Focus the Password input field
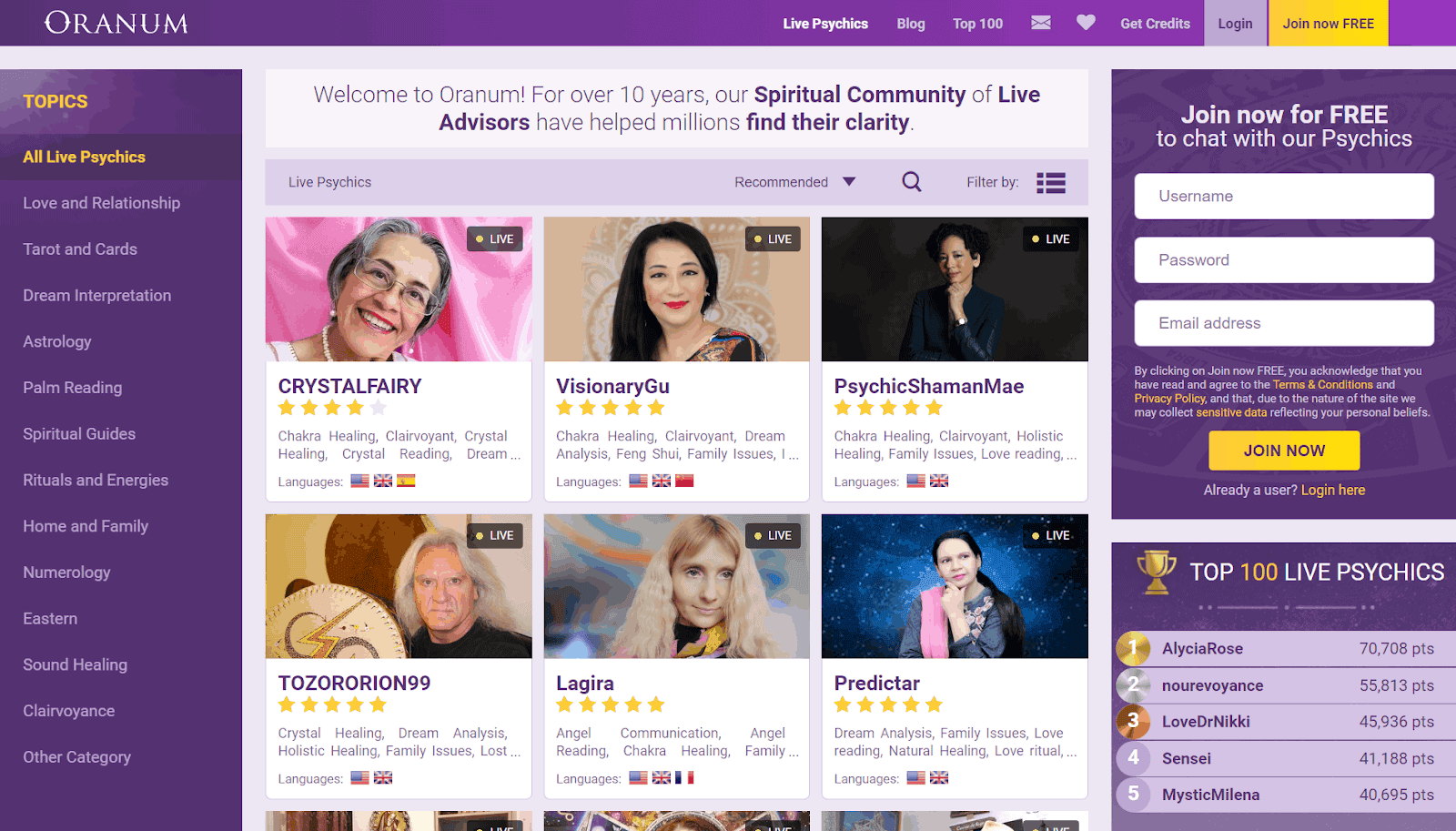 1284,260
